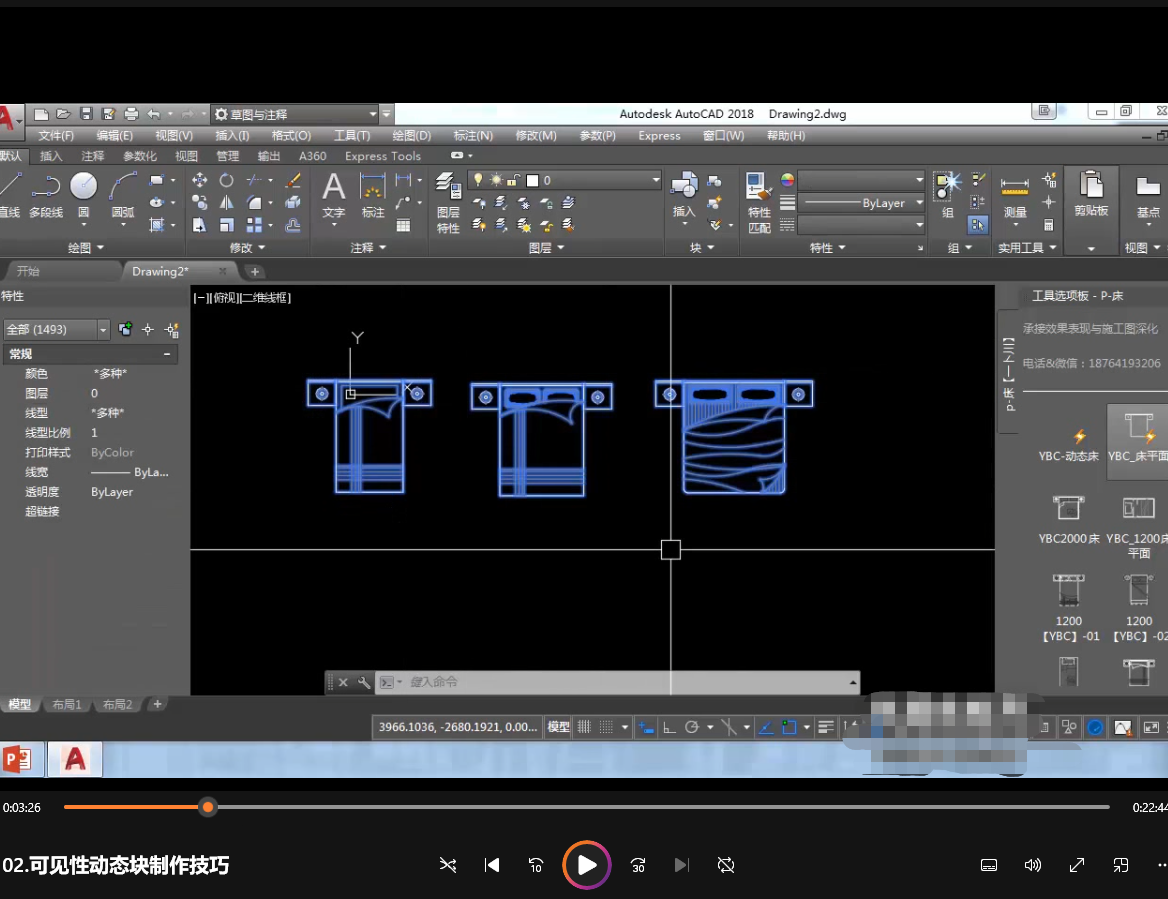Screen dimensions: 1168x899
Task: Open the 文件(F) menu
Action: [x=56, y=136]
